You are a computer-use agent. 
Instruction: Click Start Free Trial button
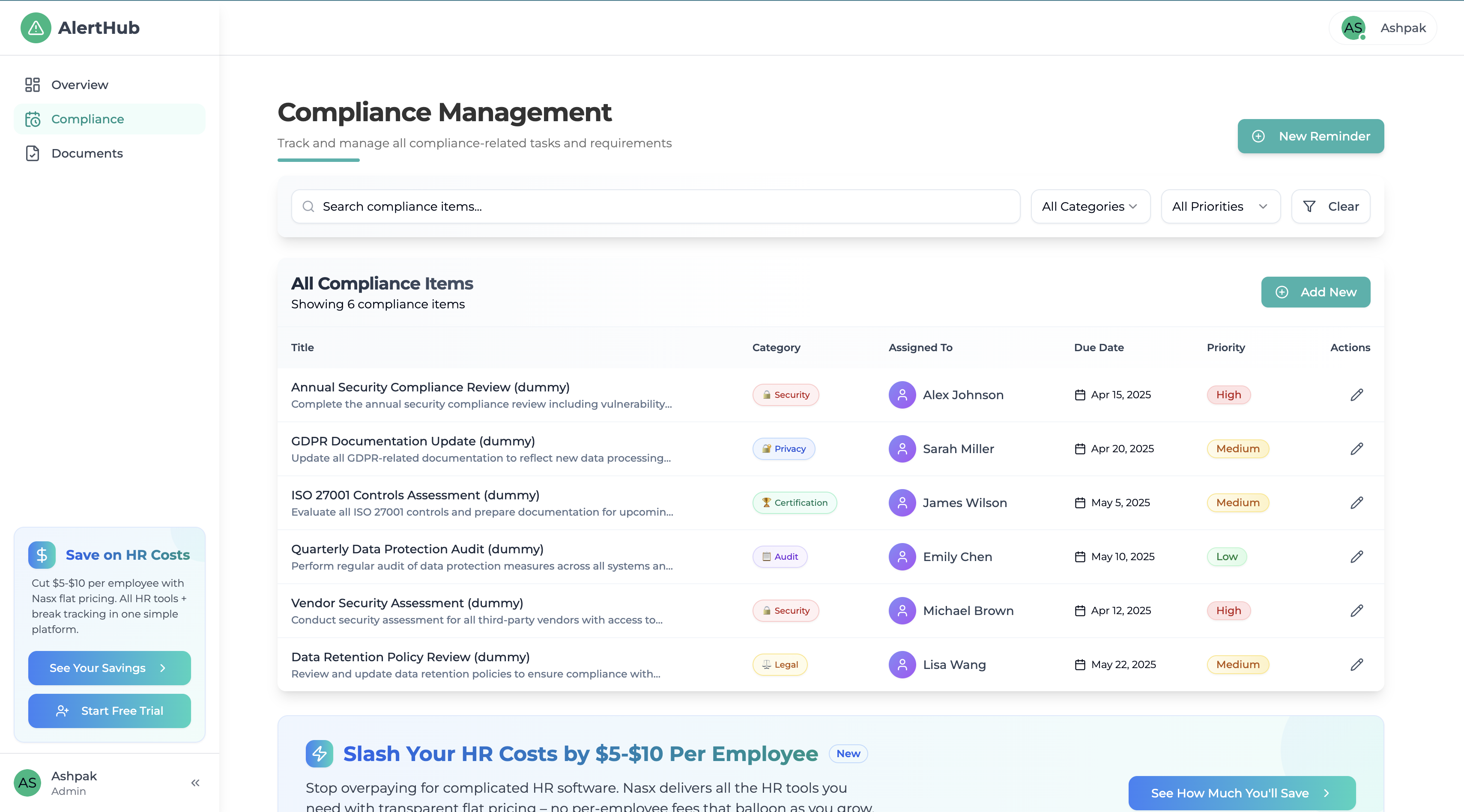pyautogui.click(x=109, y=711)
